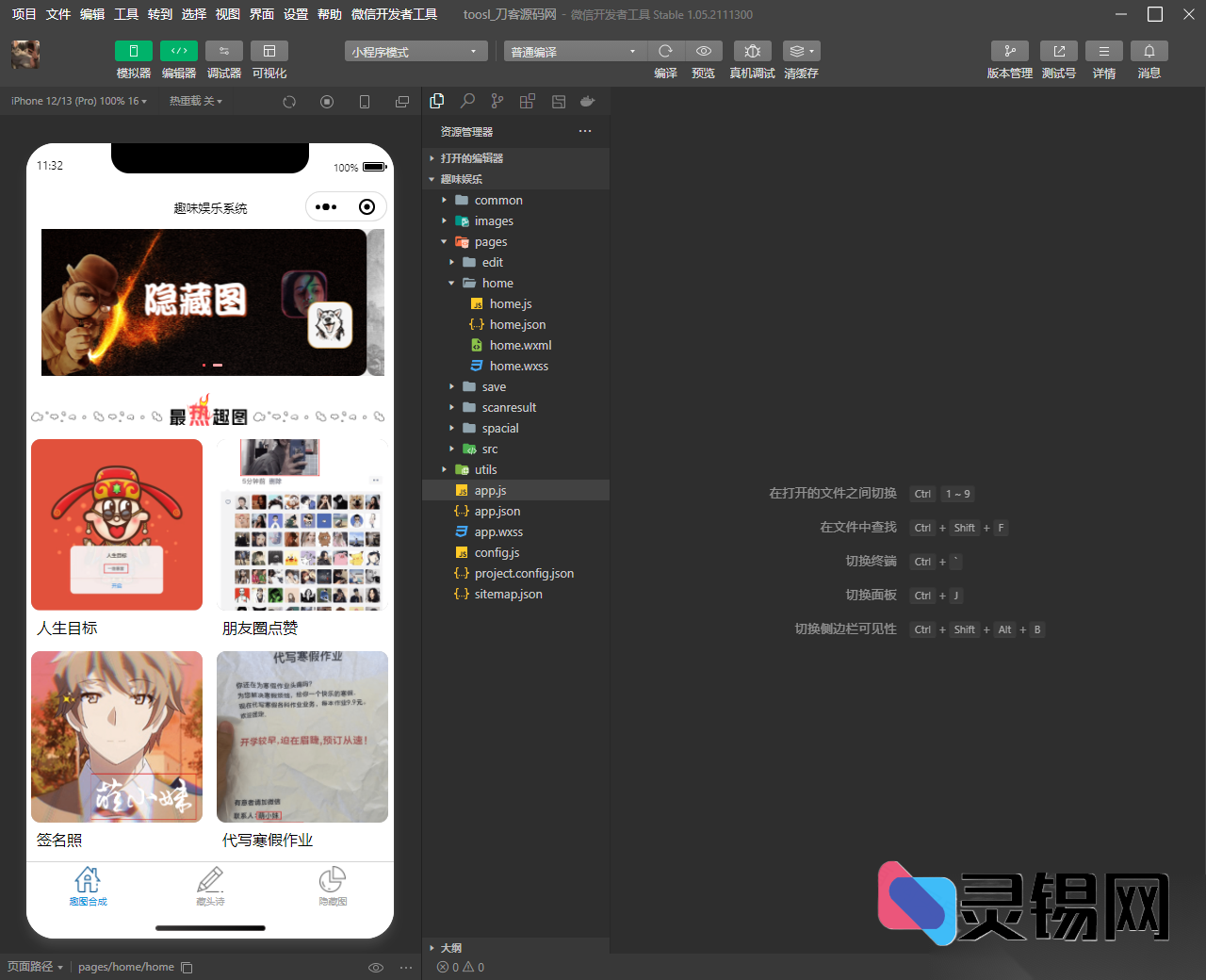Open the 清缓存 clear cache icon
1206x980 pixels.
801,51
